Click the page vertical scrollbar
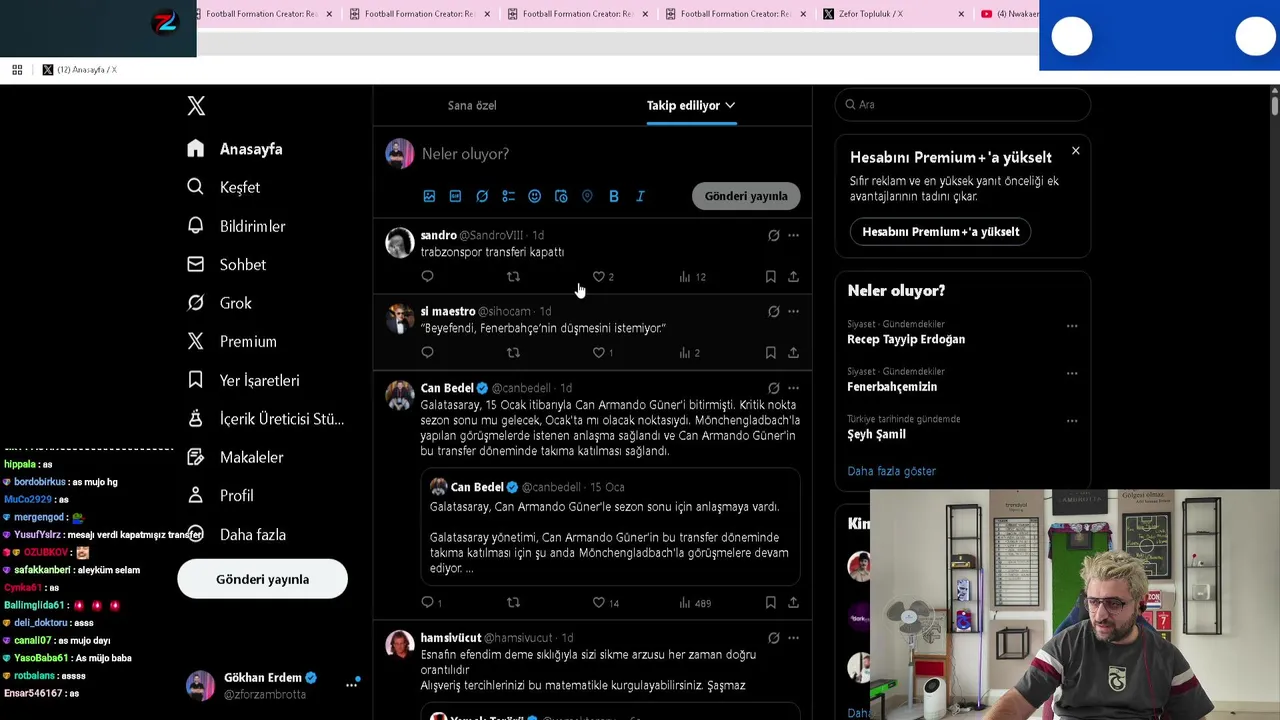This screenshot has height=720, width=1280. [1275, 105]
